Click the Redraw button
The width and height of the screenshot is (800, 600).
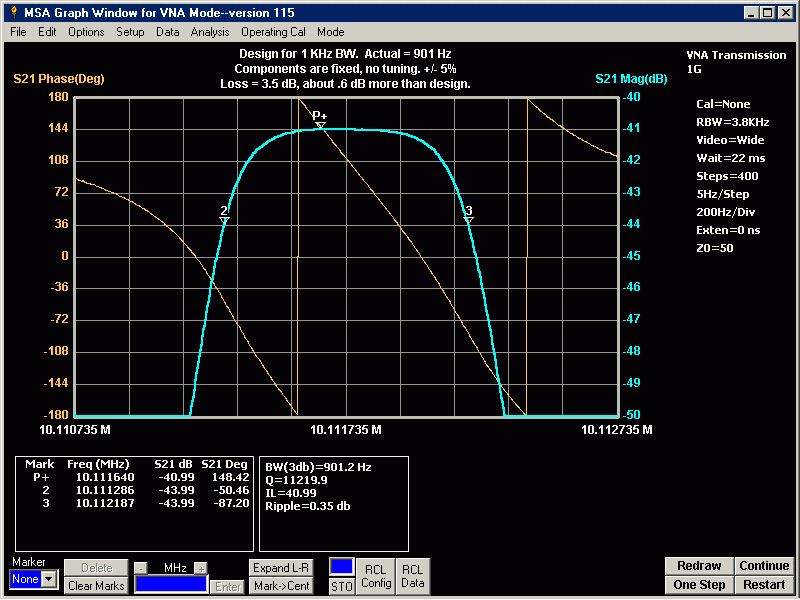tap(699, 566)
